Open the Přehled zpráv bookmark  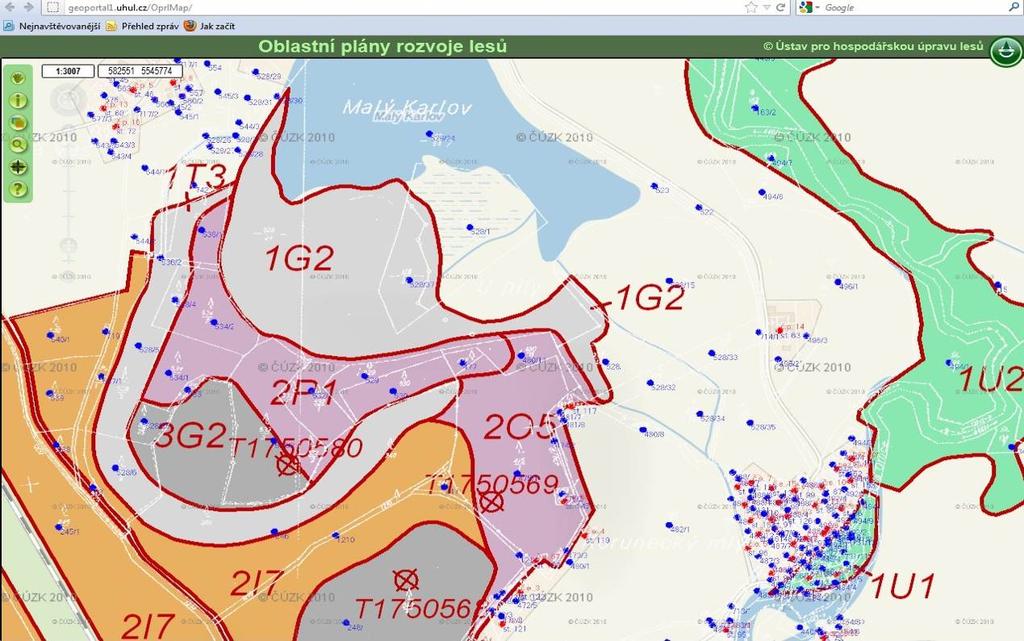142,26
